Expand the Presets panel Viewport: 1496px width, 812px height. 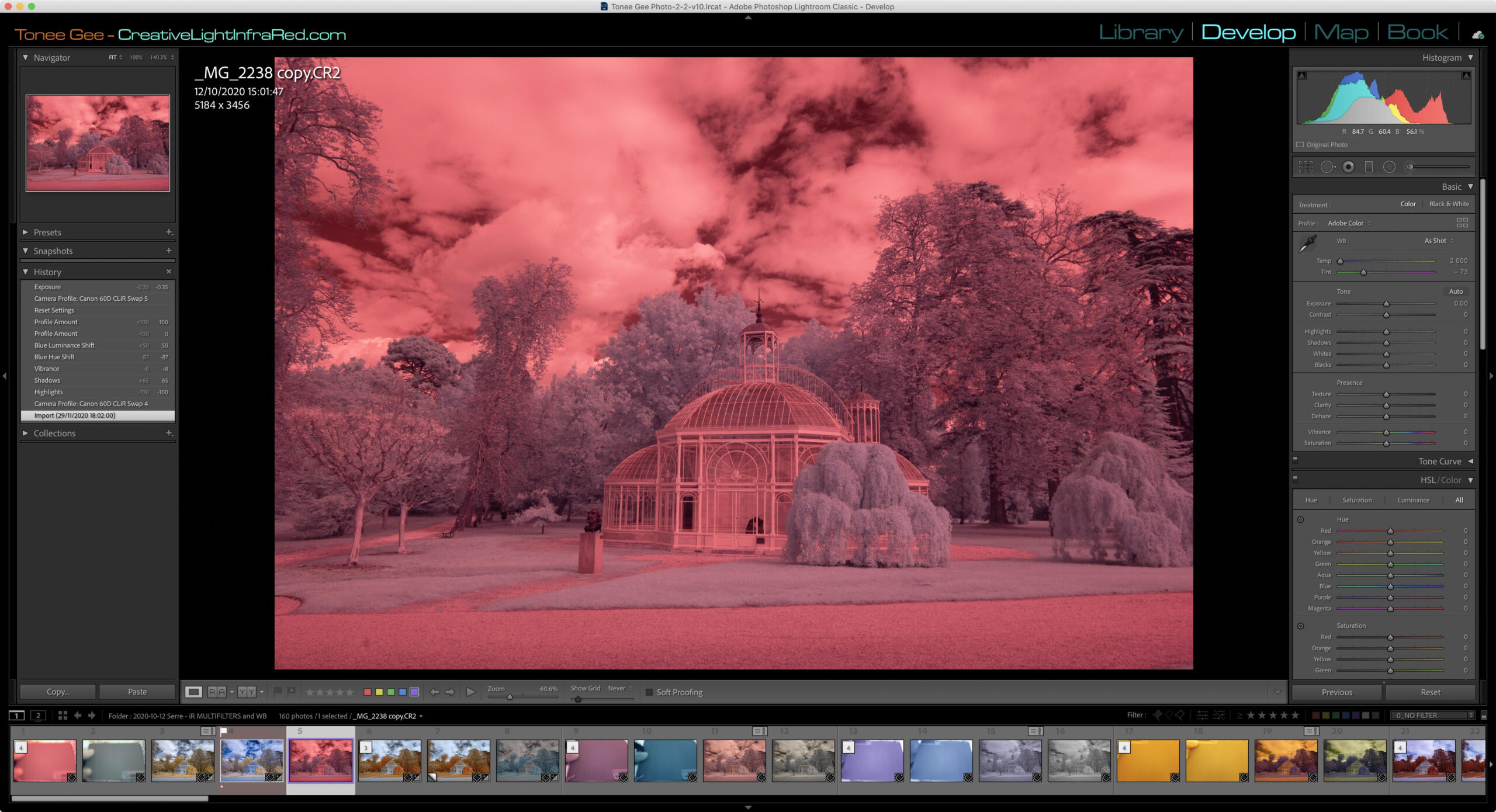click(25, 232)
